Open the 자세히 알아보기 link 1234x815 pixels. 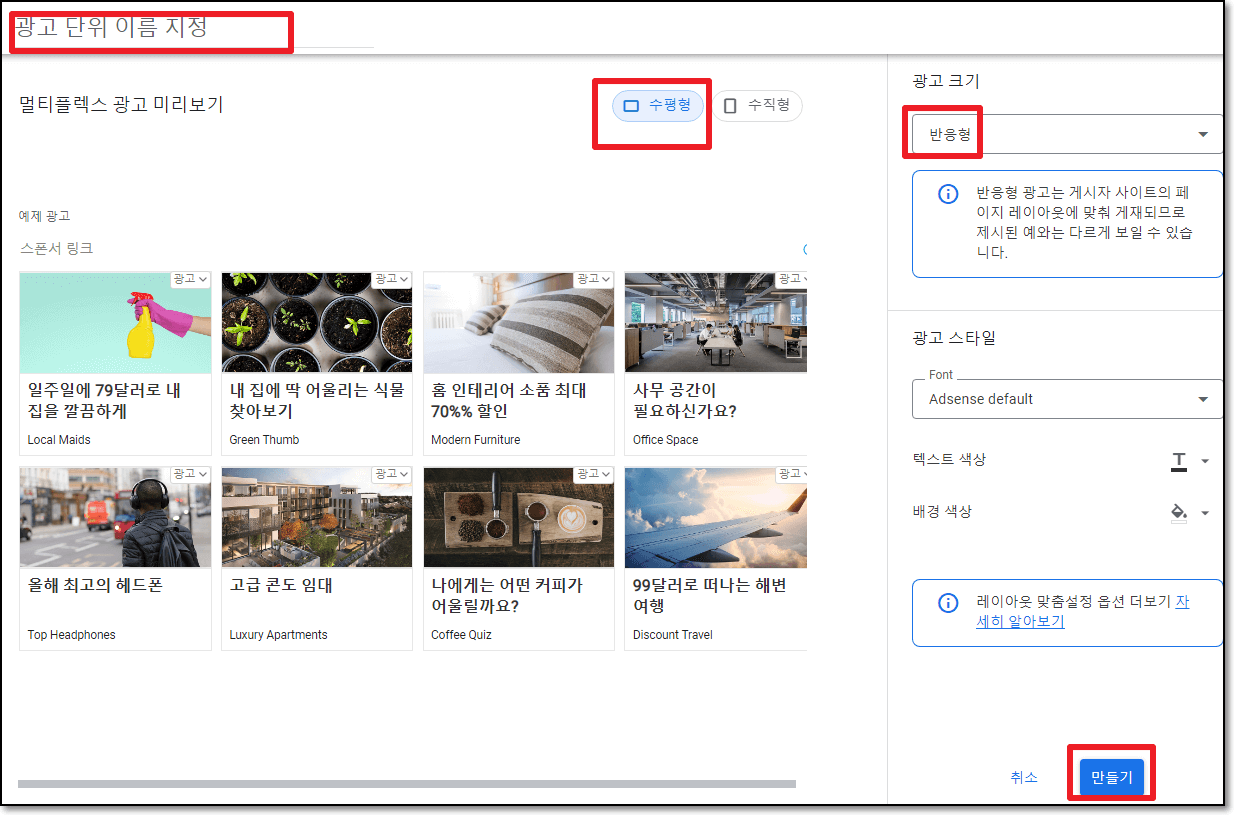[1020, 622]
